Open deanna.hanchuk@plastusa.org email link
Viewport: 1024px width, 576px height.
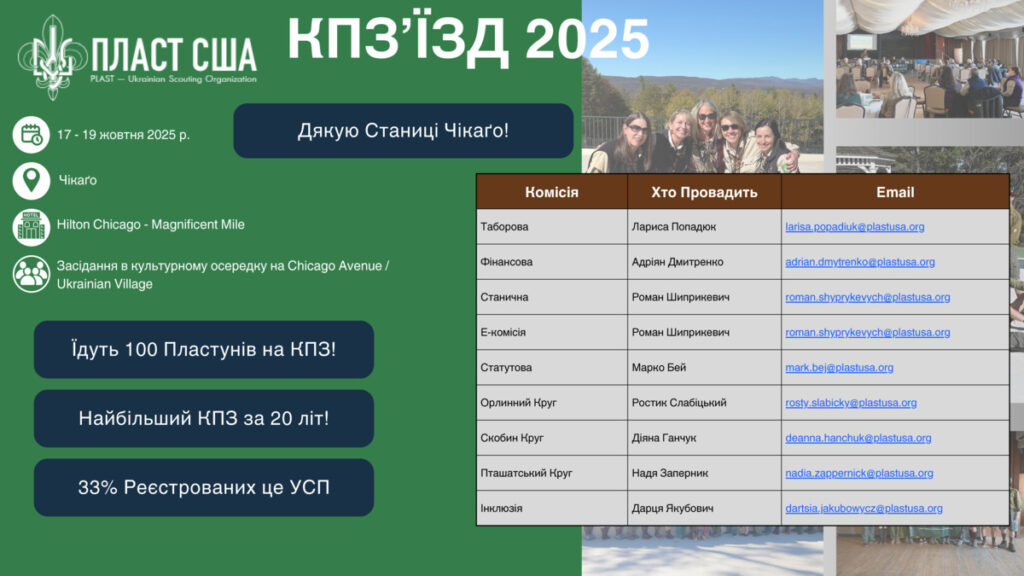[858, 438]
